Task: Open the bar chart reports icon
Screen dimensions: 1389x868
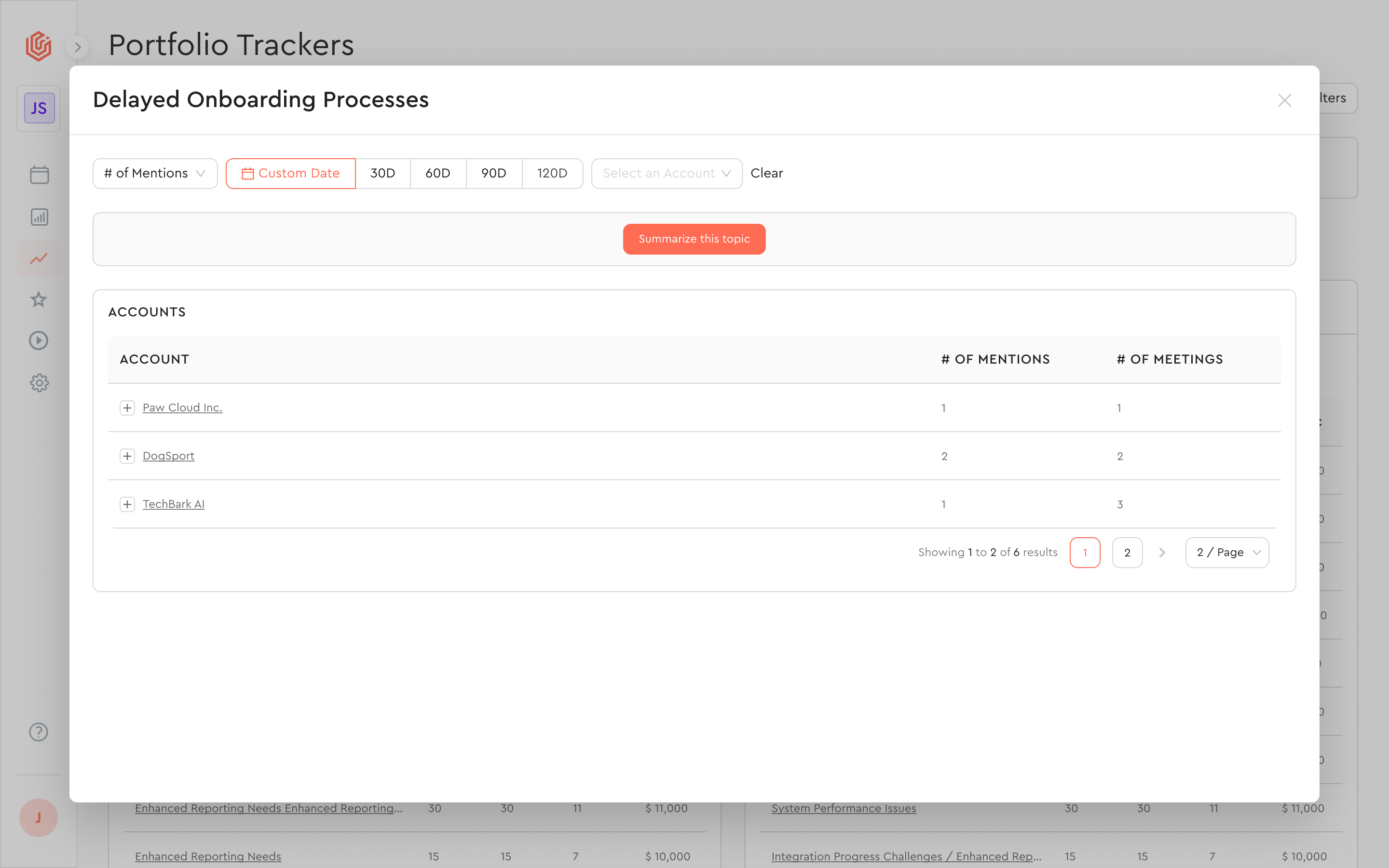Action: 39,217
